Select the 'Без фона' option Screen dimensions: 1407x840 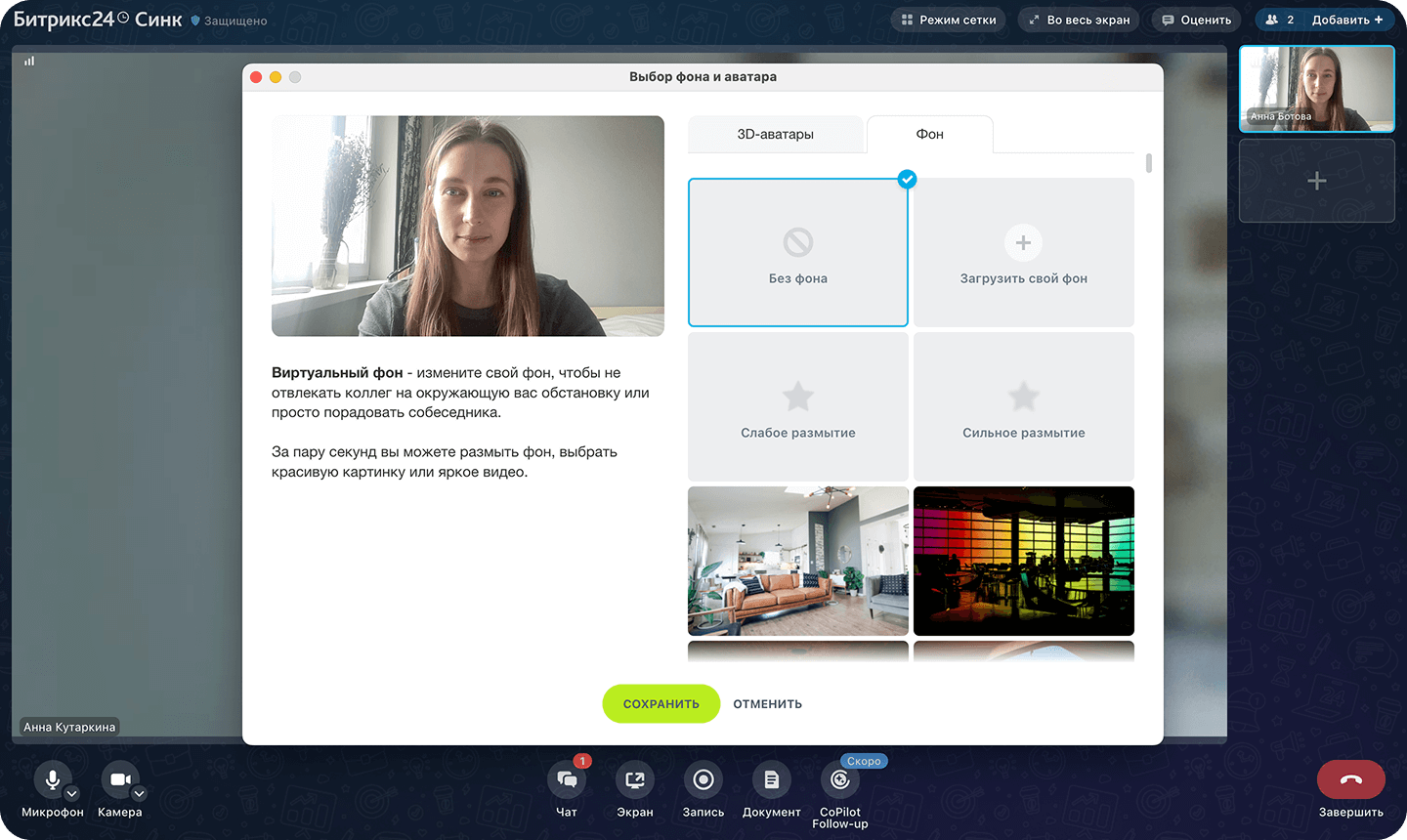pos(798,253)
